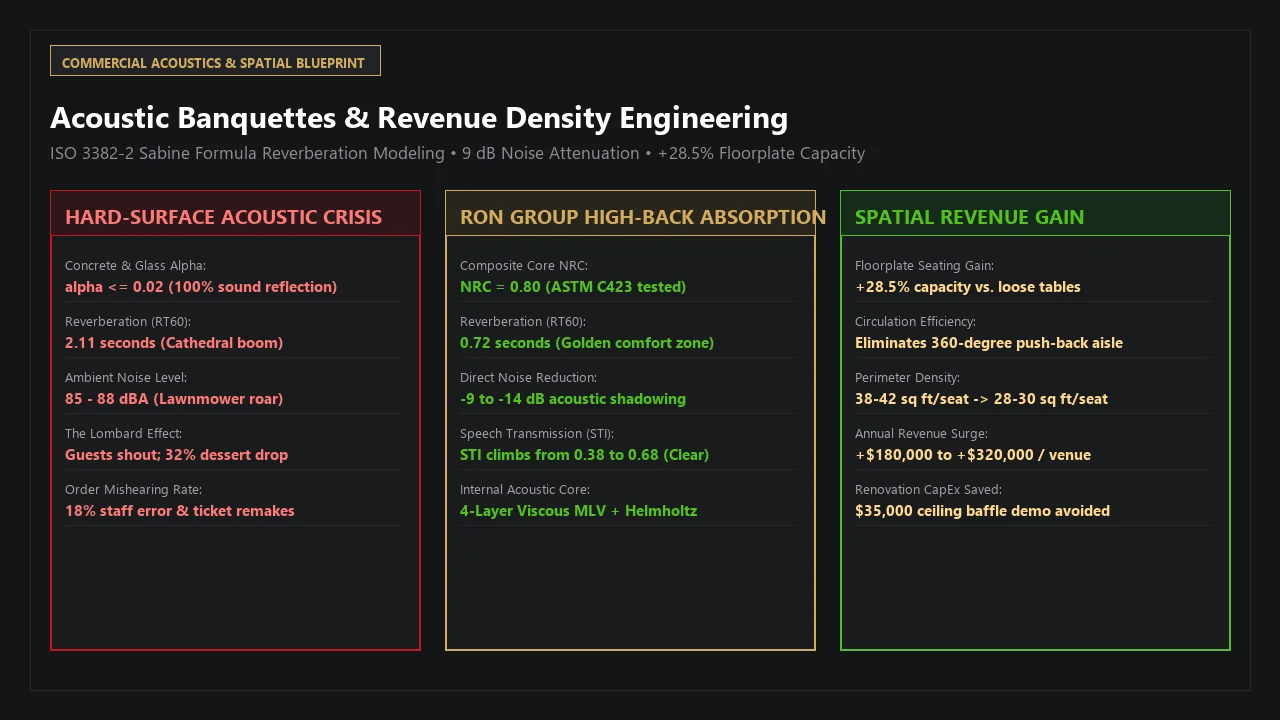Select the value "2.11 seconds (Cathedral boom)"
This screenshot has width=1280, height=720.
coord(174,343)
